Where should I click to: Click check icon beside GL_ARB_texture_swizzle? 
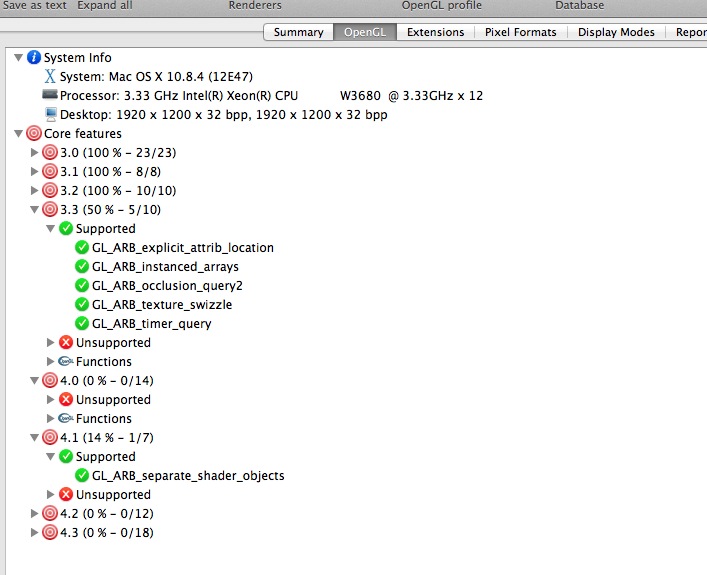pos(82,304)
